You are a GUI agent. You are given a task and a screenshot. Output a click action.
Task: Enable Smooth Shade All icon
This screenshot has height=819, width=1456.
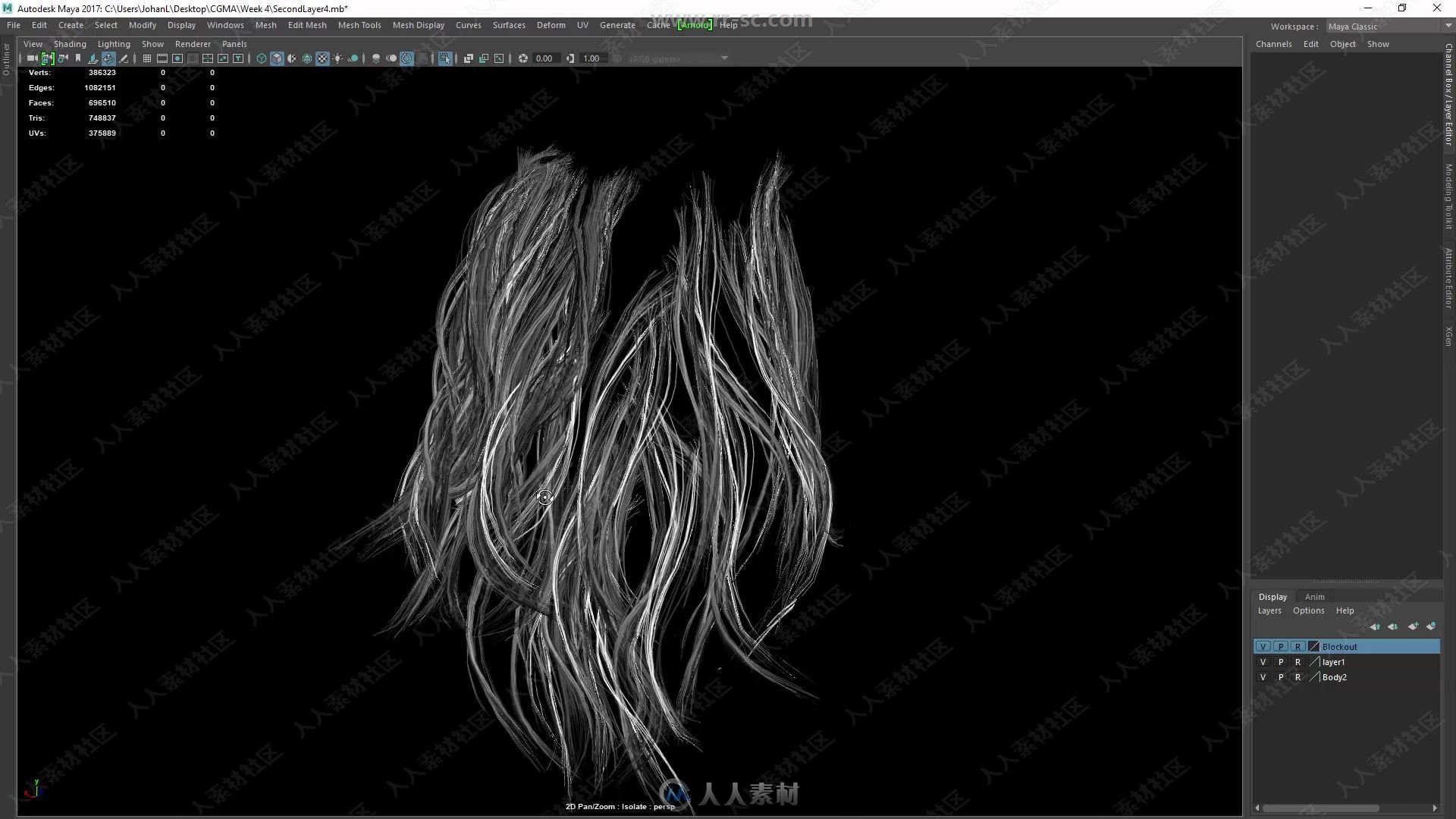277,58
